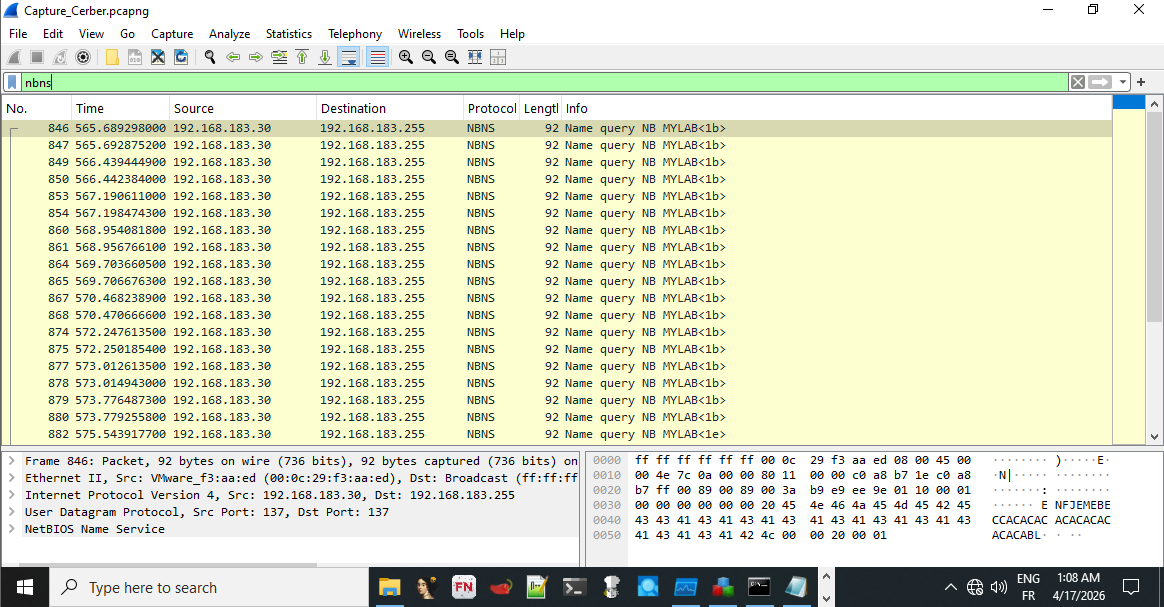Open the Capture menu
Viewport: 1164px width, 607px height.
172,33
